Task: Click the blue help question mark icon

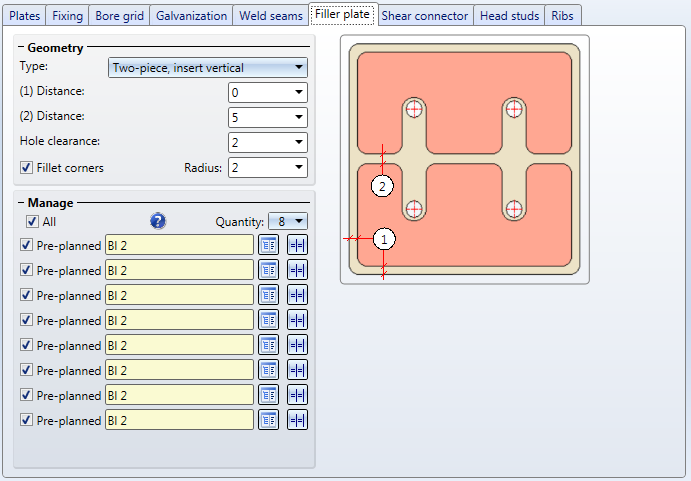Action: (x=157, y=221)
